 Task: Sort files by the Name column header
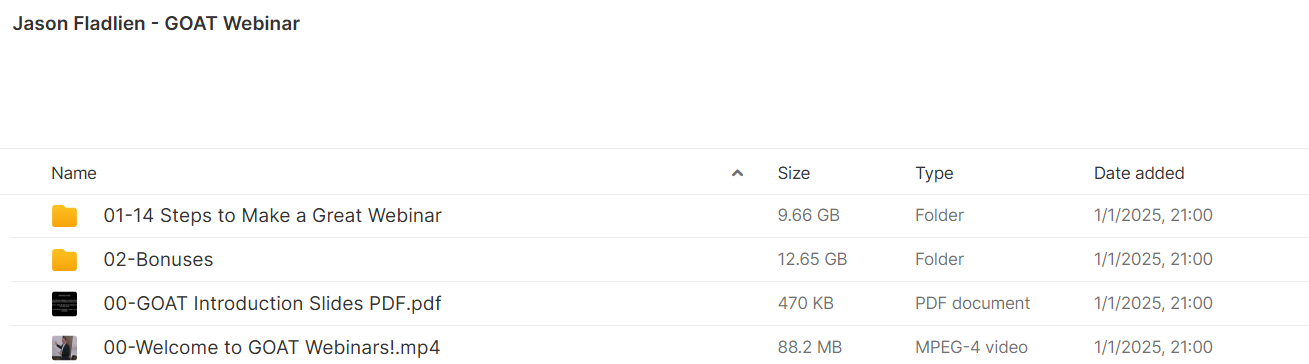click(74, 173)
